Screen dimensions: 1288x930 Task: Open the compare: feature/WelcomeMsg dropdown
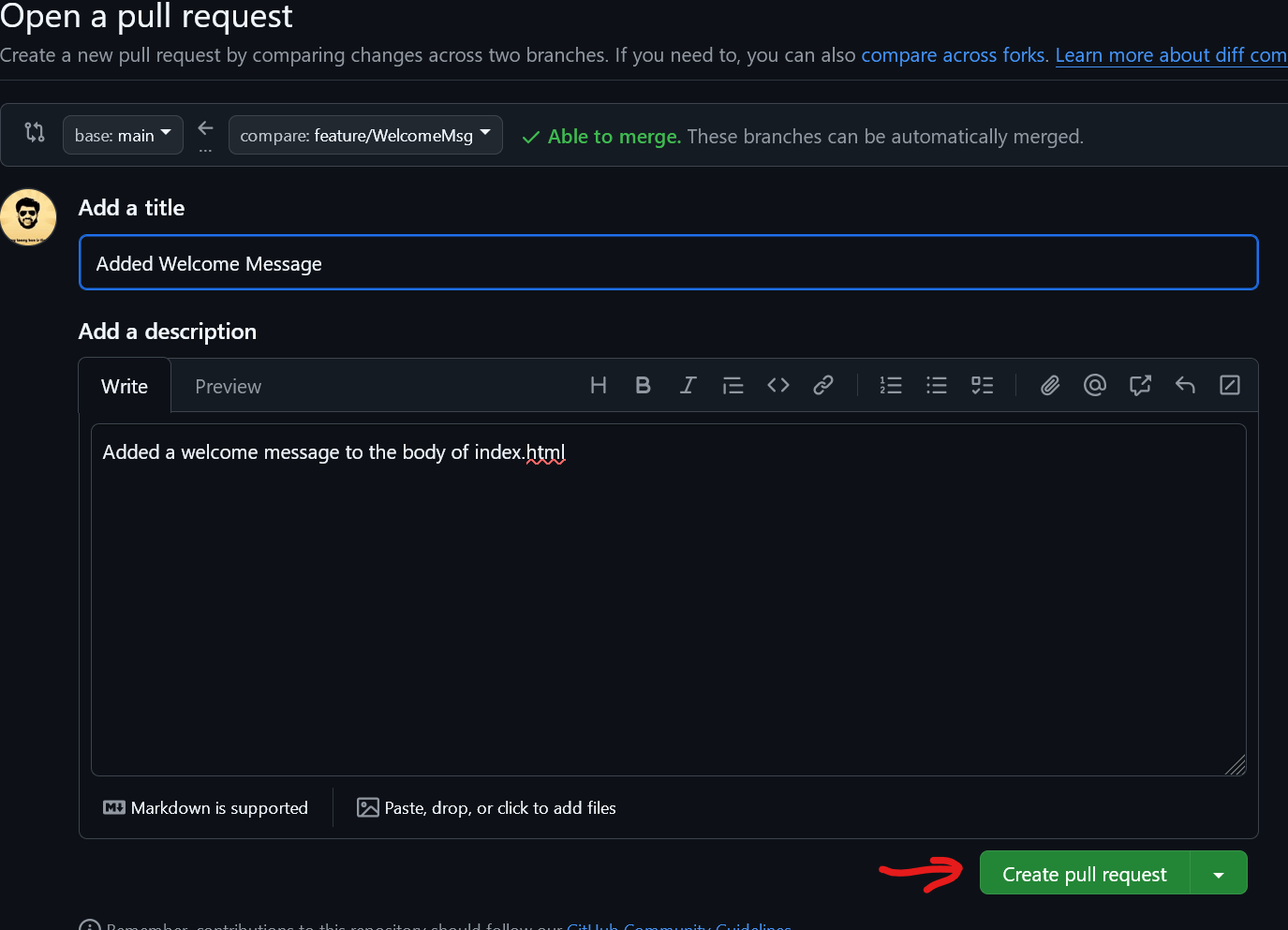point(365,135)
